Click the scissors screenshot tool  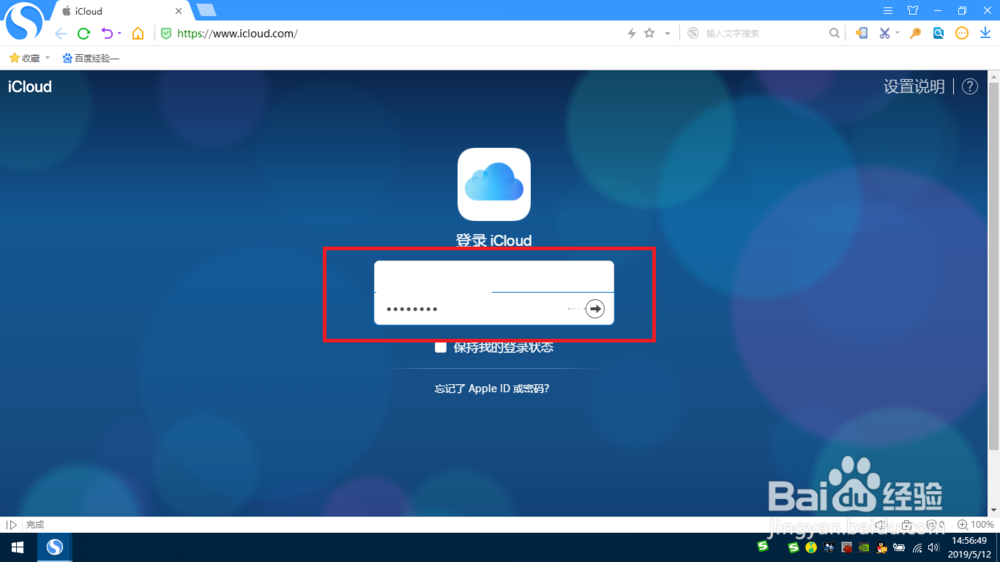coord(884,33)
